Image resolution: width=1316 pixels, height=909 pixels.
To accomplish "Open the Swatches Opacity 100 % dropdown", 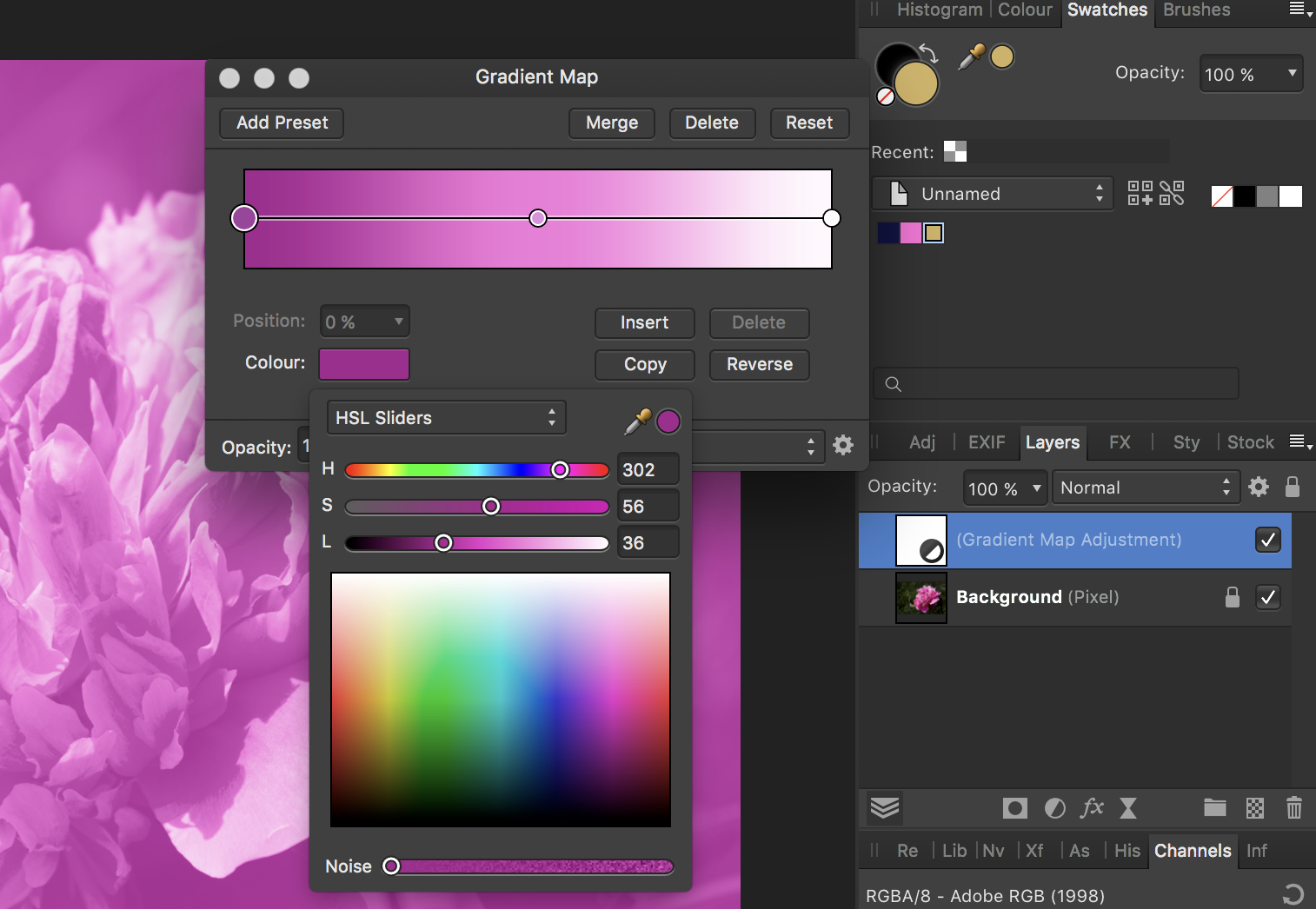I will [x=1251, y=74].
